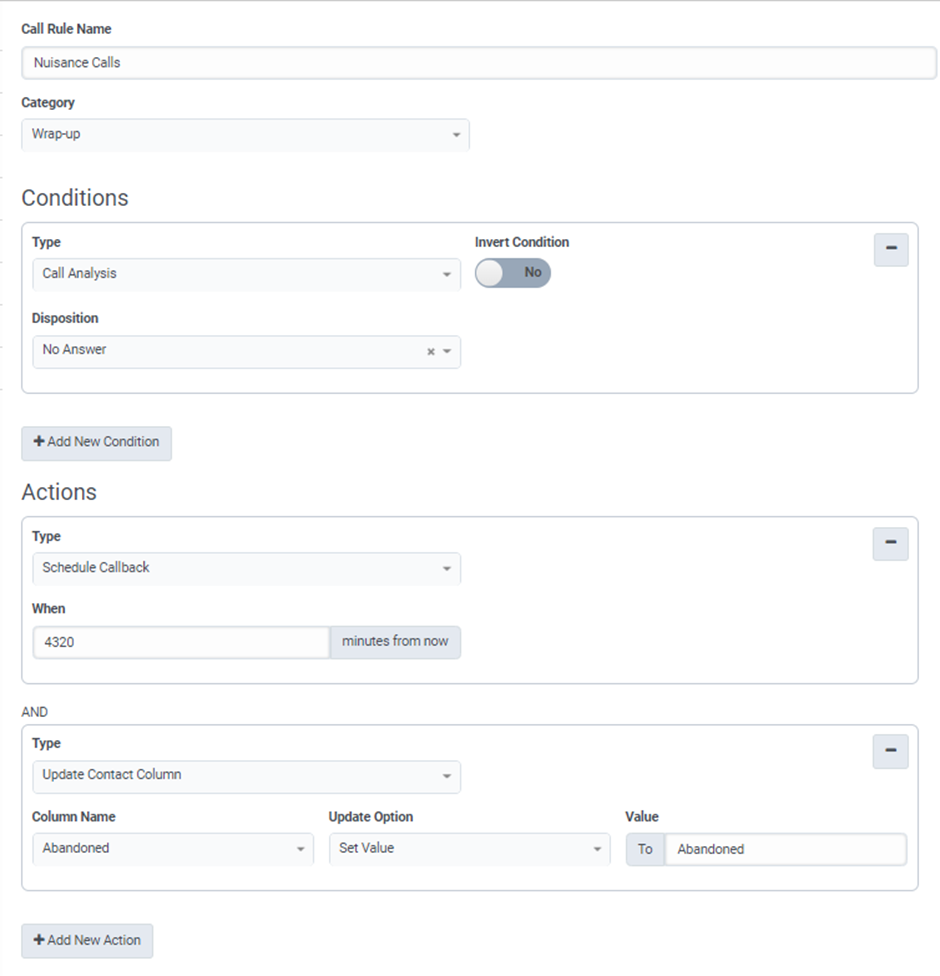Remove the Call Analysis condition with minus icon

[890, 249]
